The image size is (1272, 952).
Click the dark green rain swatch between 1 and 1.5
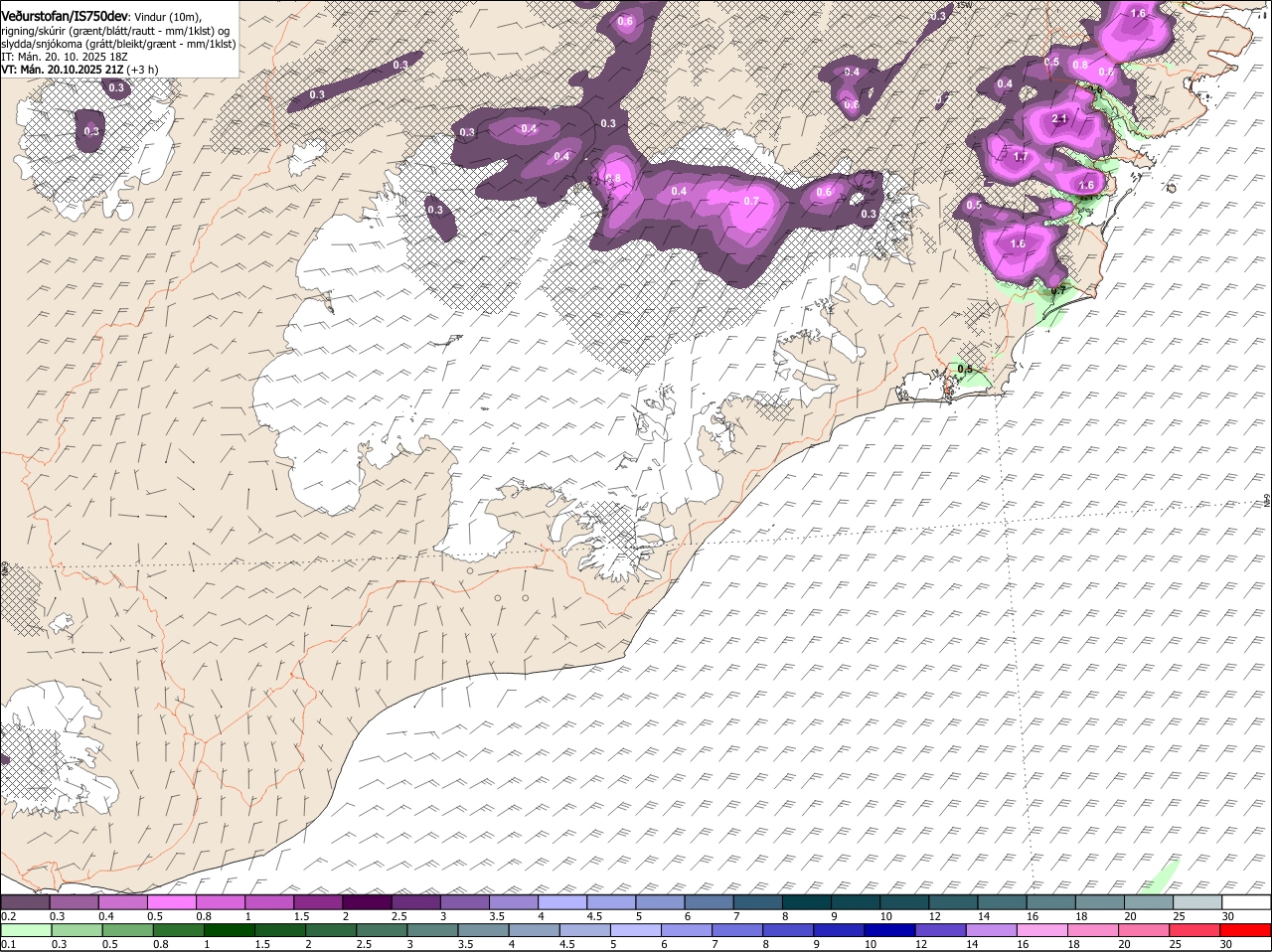pos(229,931)
